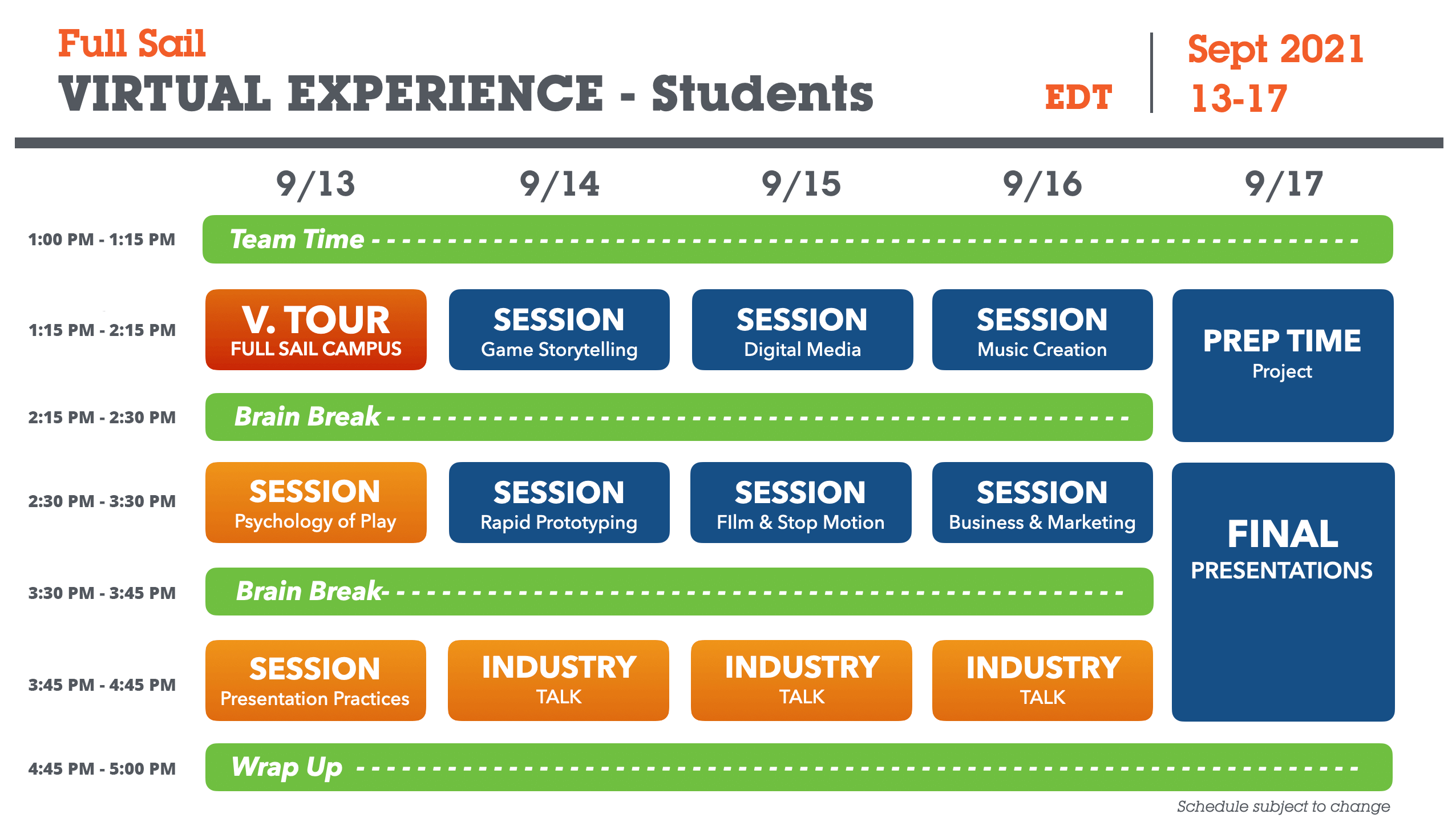Click the Film & Stop Motion session
The image size is (1456, 818).
tap(800, 503)
